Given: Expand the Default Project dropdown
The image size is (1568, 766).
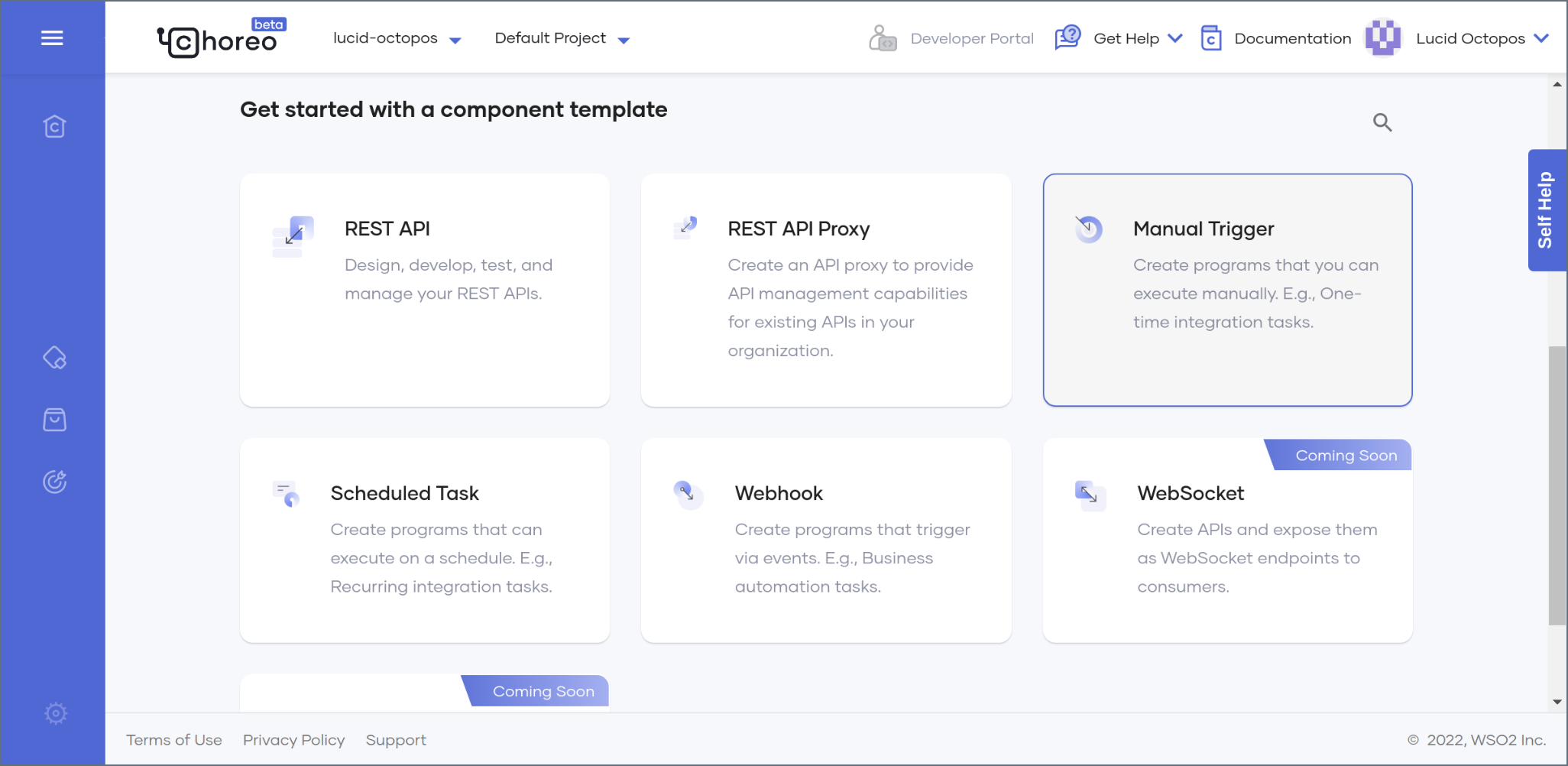Looking at the screenshot, I should point(562,38).
